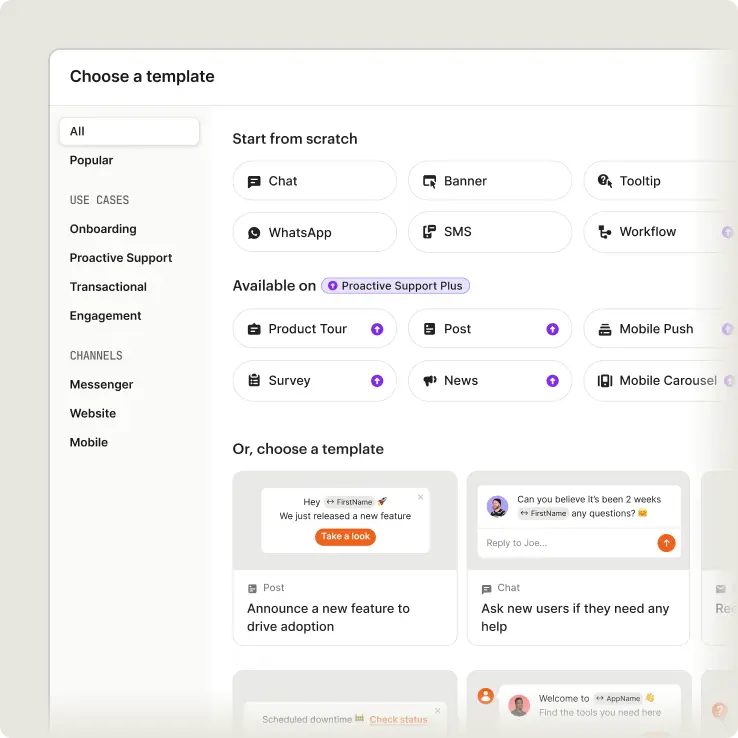This screenshot has width=738, height=738.
Task: Click the Mobile Carousel icon
Action: click(604, 380)
